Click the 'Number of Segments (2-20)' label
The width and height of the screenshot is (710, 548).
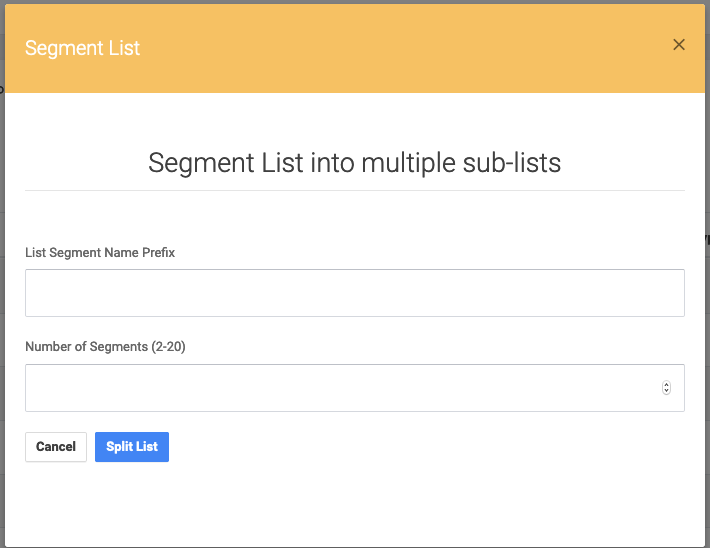[106, 346]
